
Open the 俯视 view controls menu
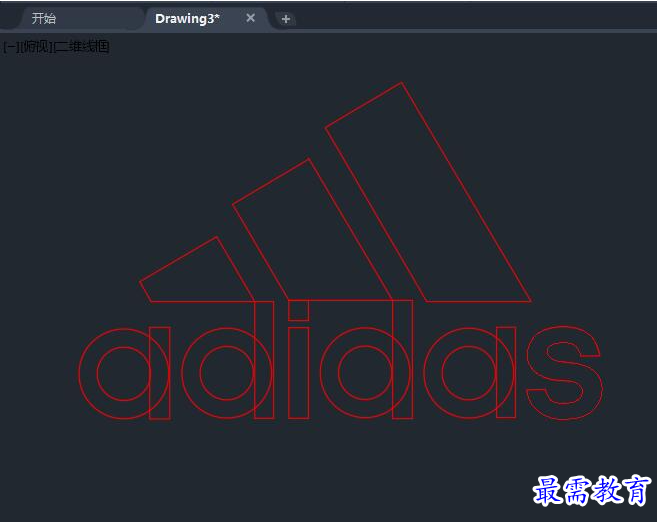point(36,47)
